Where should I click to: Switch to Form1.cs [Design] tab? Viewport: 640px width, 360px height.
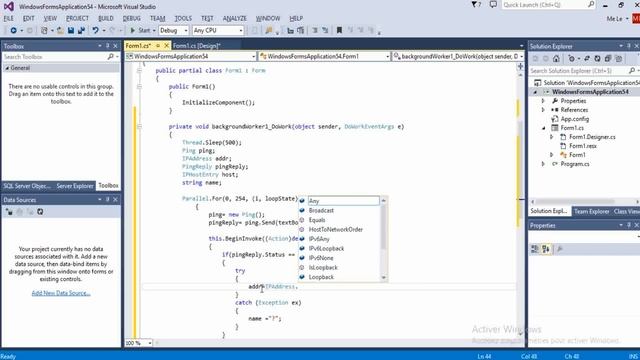[197, 46]
